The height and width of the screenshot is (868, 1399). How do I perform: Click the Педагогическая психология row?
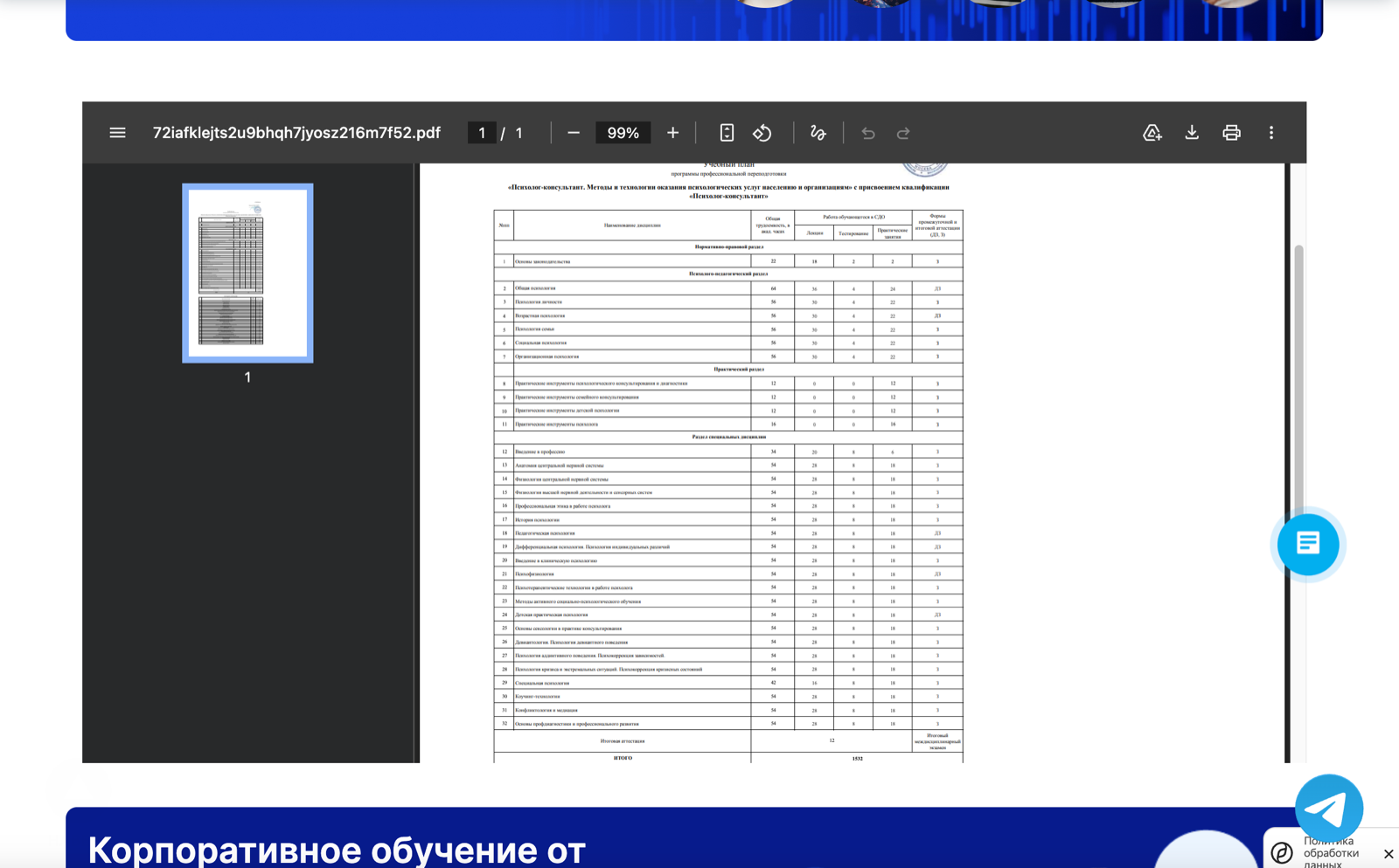coord(728,533)
